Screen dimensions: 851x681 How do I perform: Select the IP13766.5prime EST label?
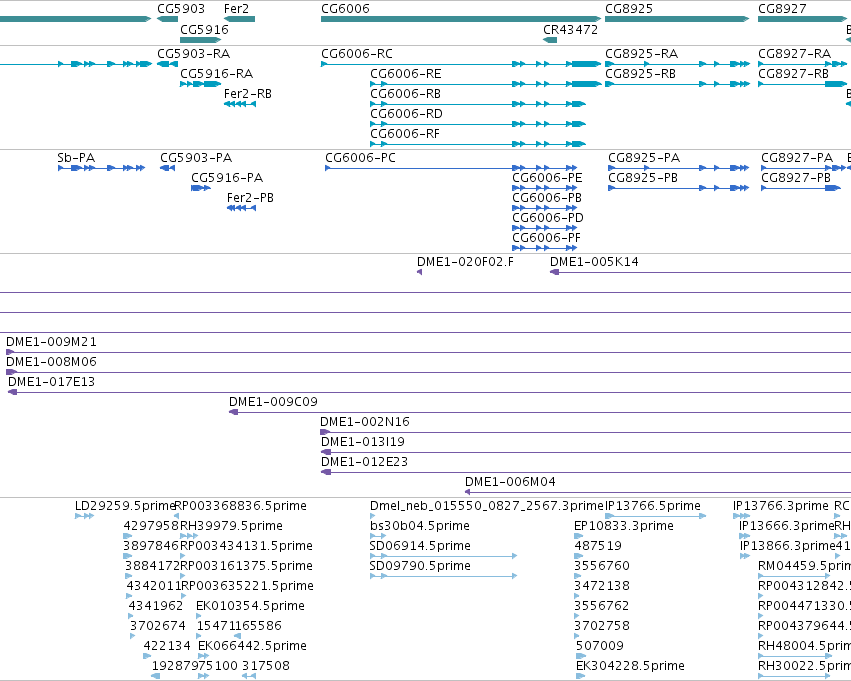(x=652, y=506)
